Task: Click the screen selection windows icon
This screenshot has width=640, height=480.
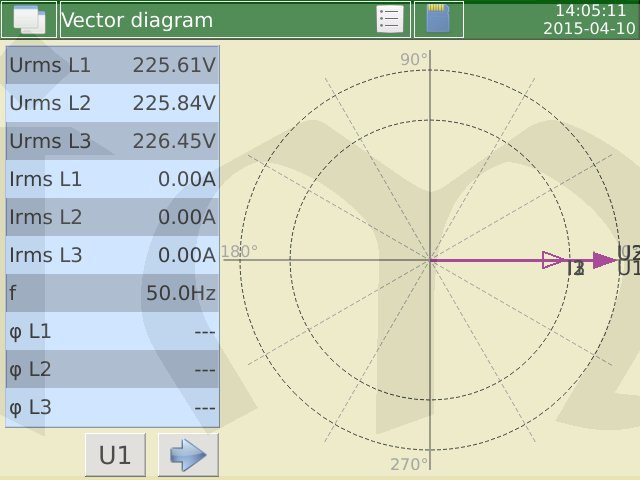Action: 28,20
